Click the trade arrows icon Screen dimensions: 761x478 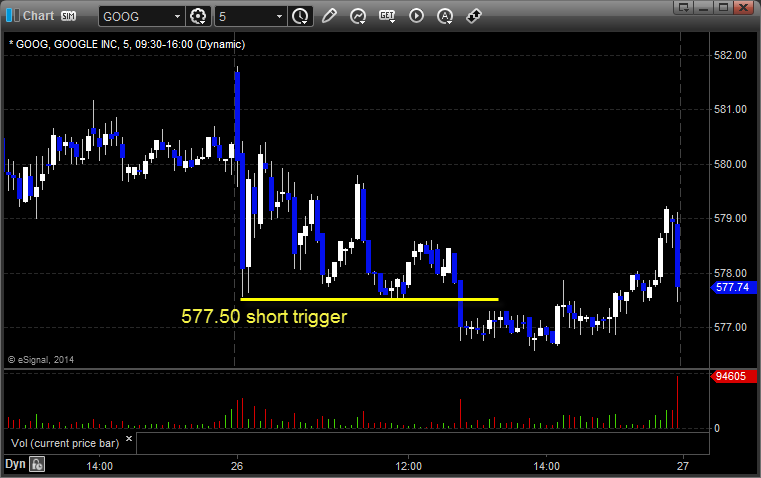(x=474, y=16)
